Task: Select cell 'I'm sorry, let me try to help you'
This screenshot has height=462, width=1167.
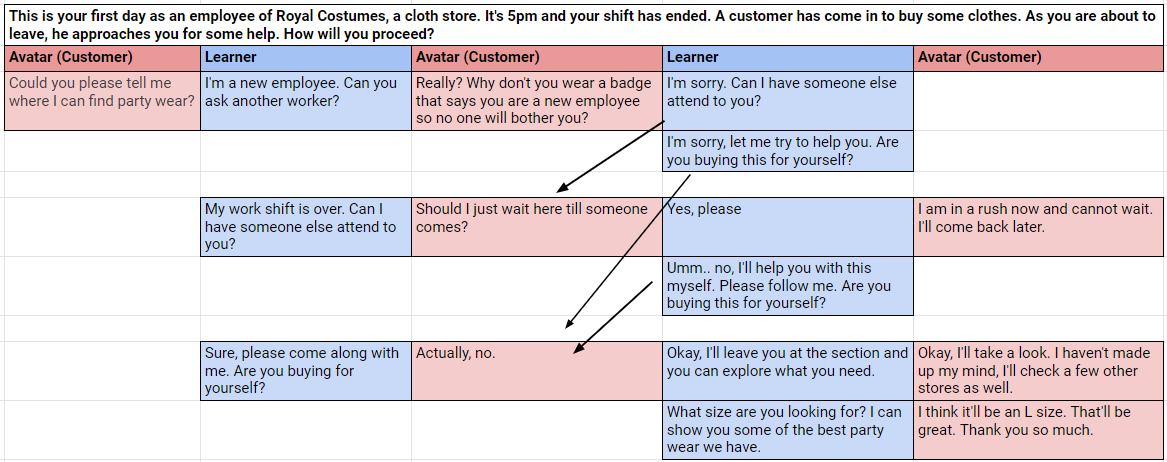Action: [x=787, y=151]
